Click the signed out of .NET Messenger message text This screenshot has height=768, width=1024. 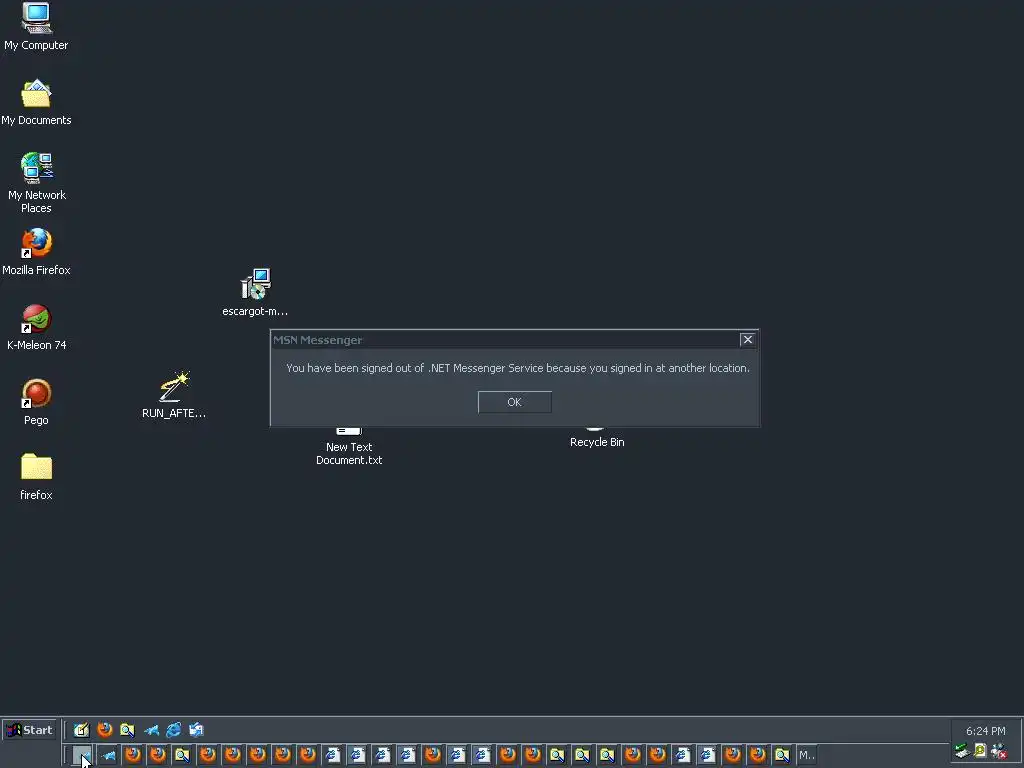[x=518, y=368]
